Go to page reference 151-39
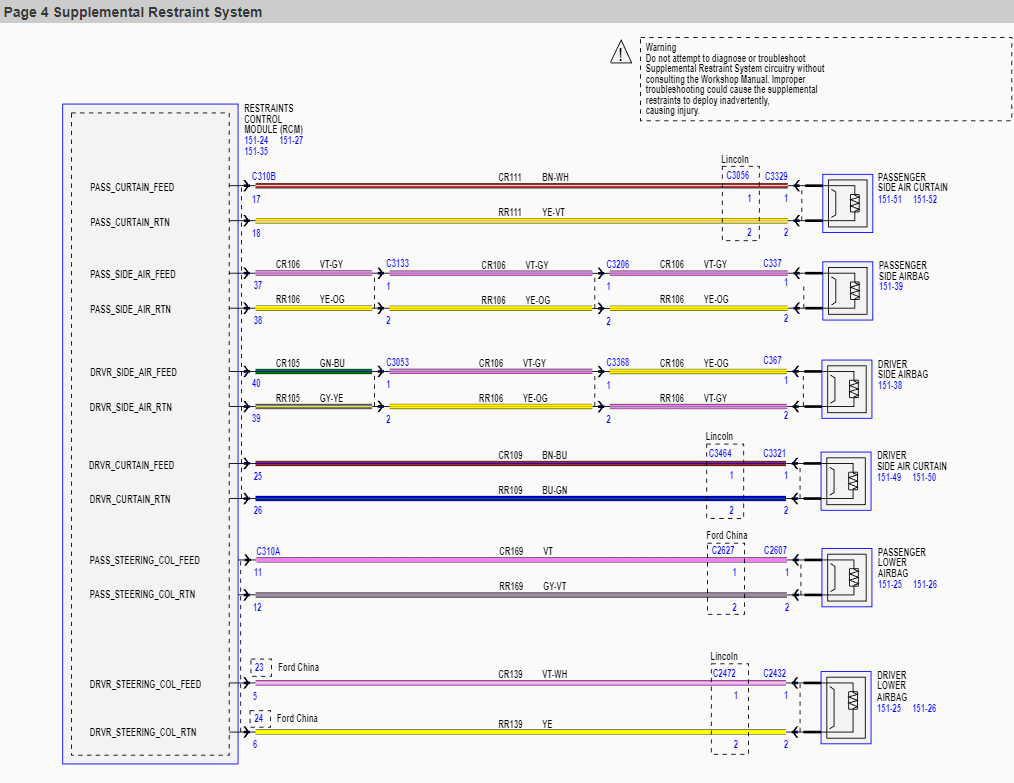 890,286
